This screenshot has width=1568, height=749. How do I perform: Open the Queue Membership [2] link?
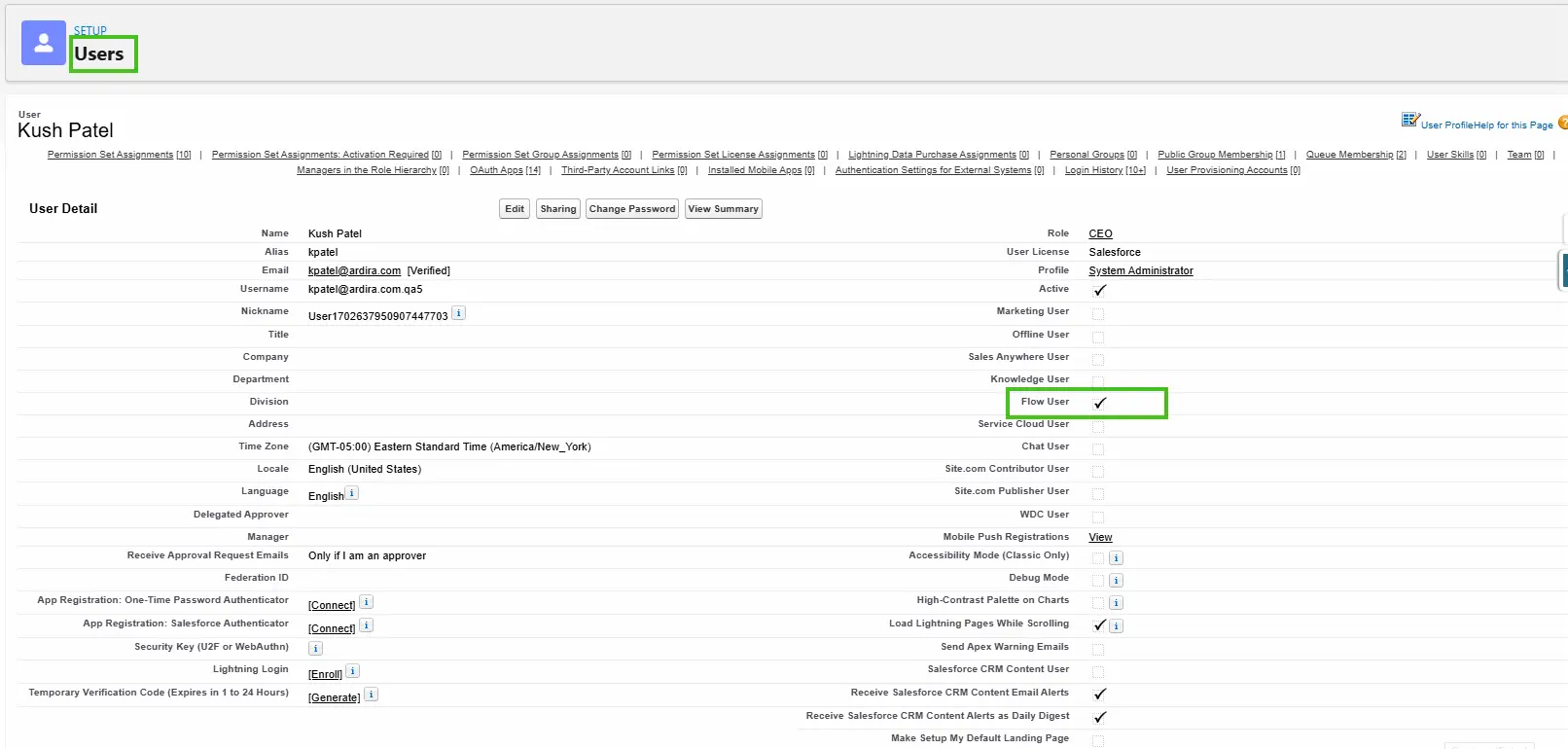1356,155
